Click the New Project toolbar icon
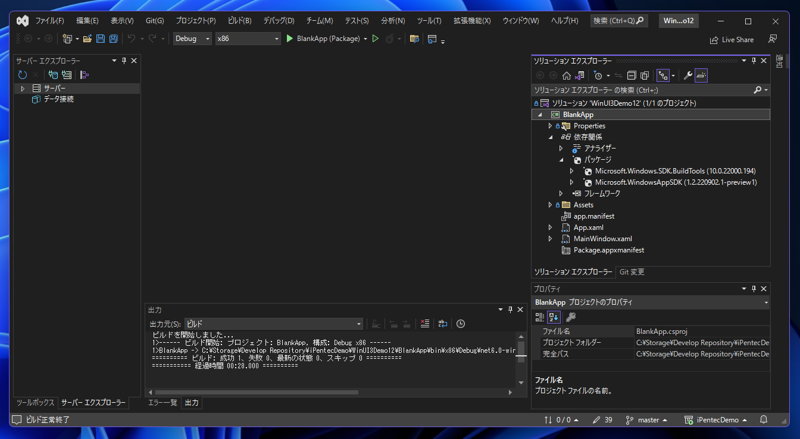 click(x=67, y=39)
